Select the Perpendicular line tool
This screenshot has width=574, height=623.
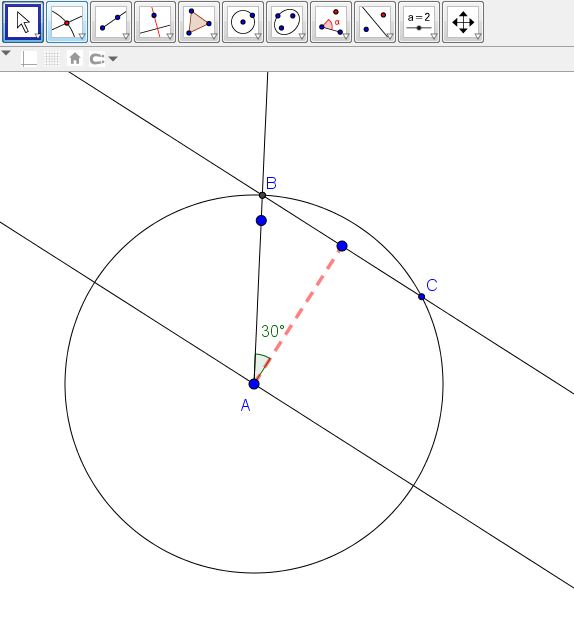point(155,22)
